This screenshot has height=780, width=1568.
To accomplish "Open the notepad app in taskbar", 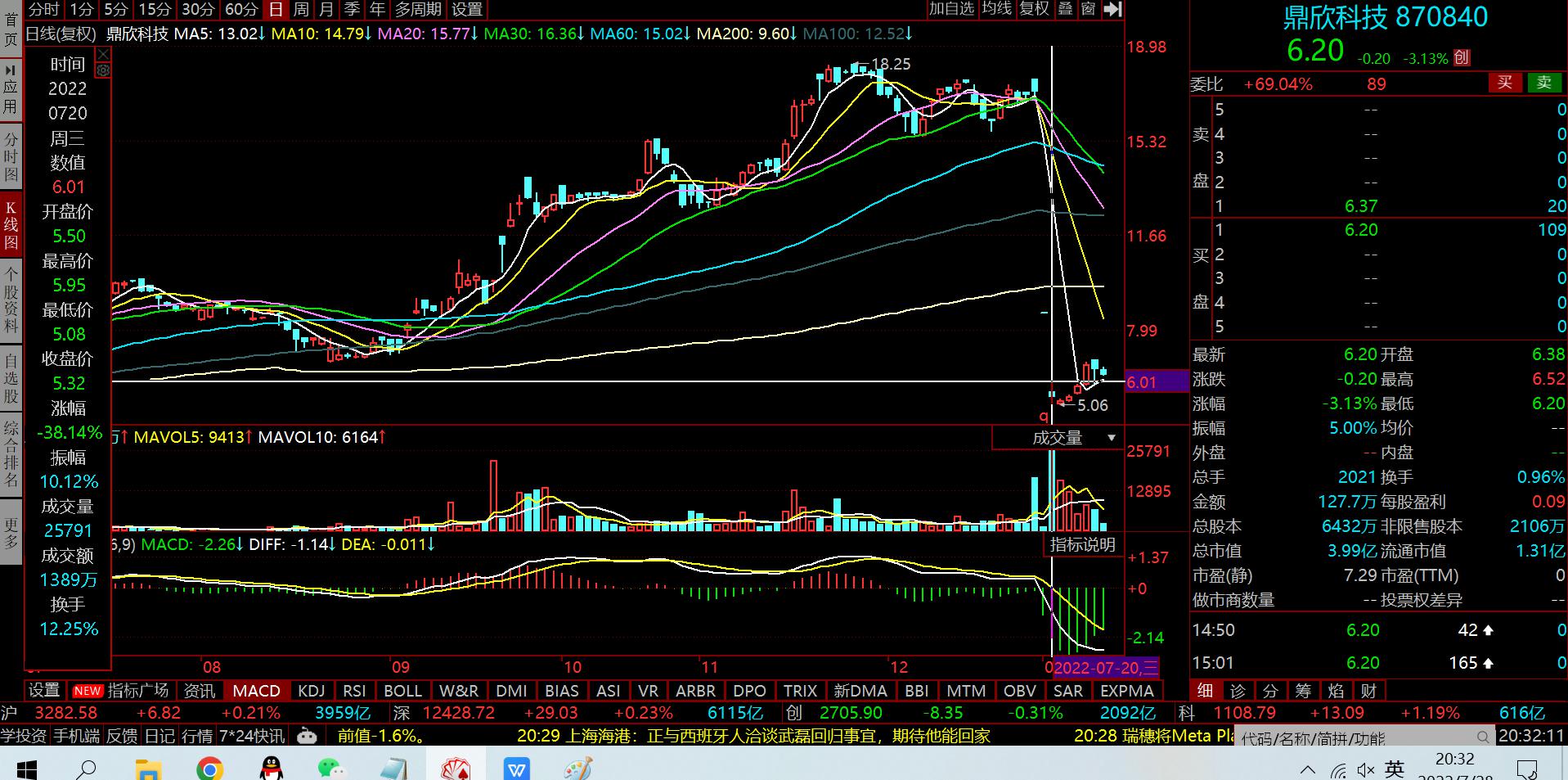I will pos(393,769).
